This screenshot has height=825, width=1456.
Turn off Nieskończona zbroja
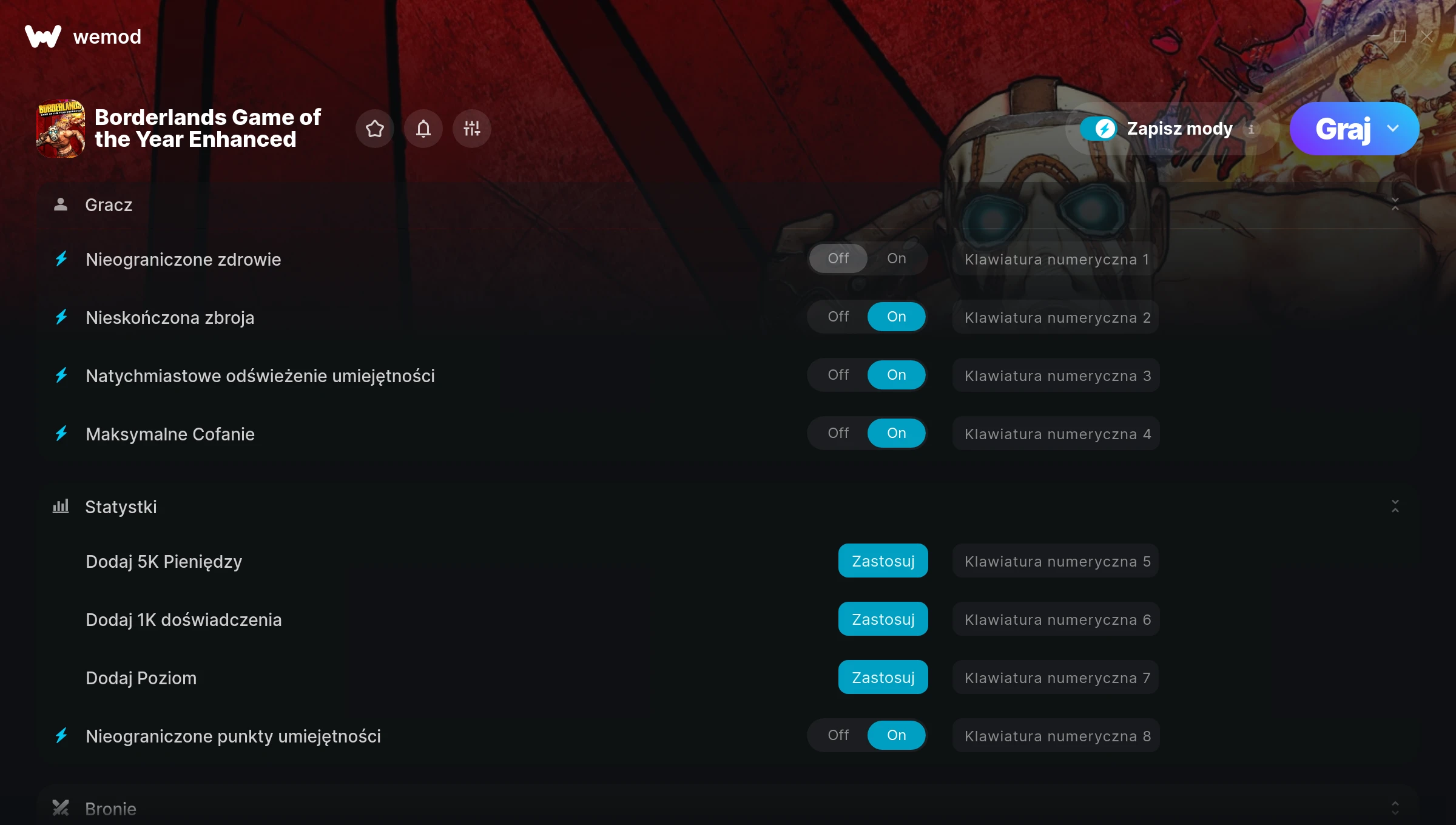point(838,317)
